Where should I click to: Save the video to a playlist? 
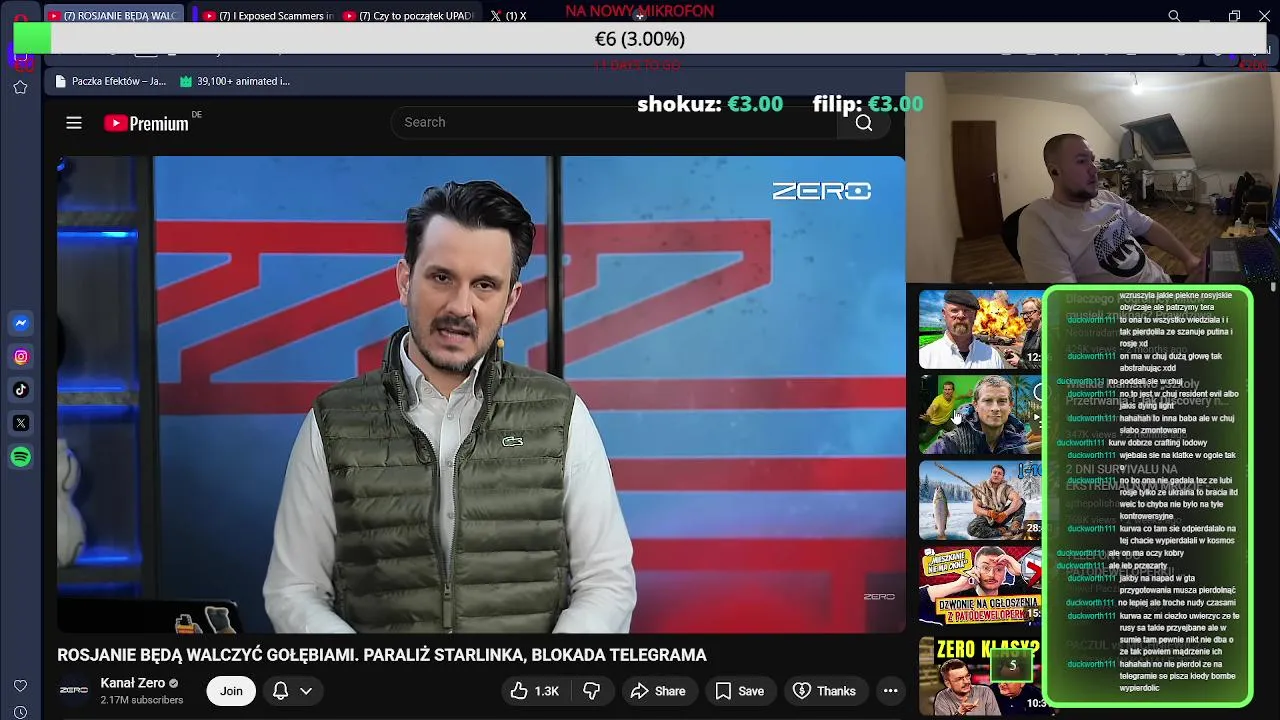point(740,691)
